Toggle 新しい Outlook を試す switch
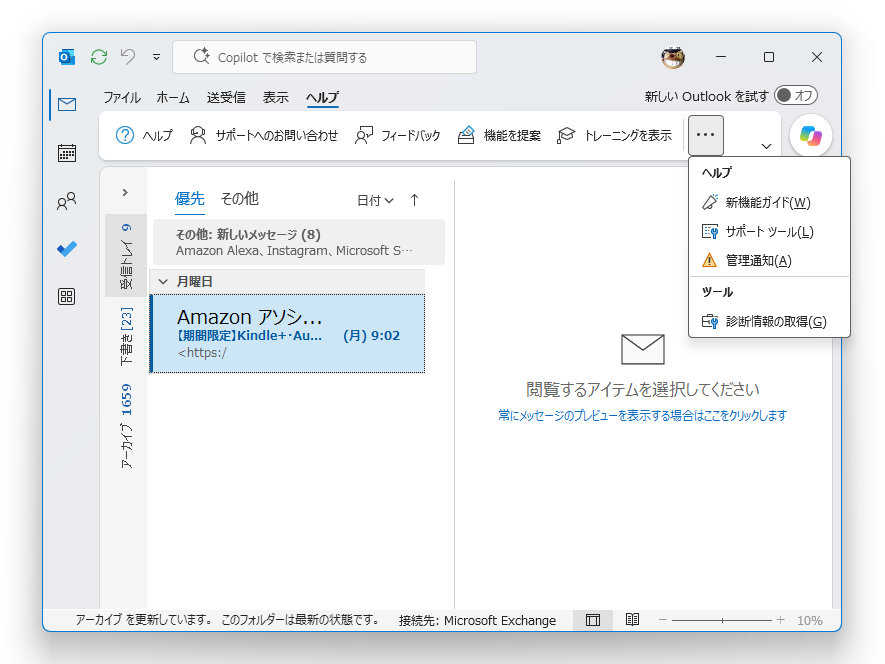This screenshot has height=664, width=885. [x=796, y=95]
